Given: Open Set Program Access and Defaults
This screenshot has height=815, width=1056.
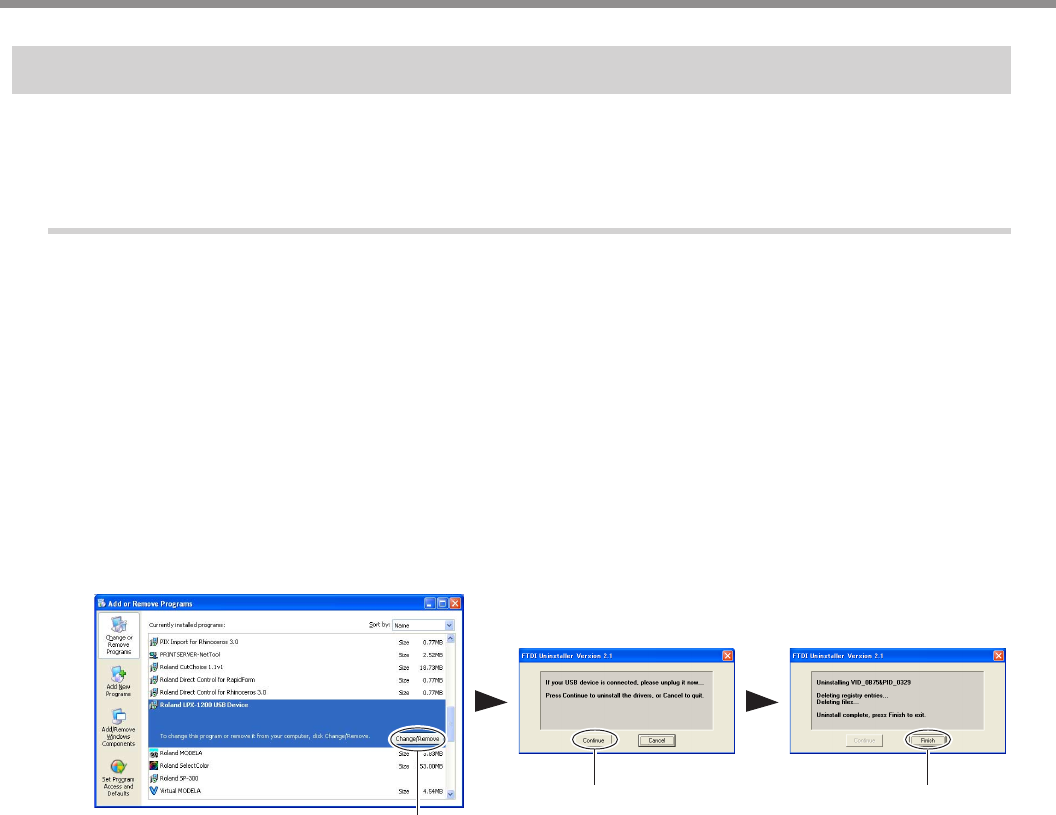Looking at the screenshot, I should (119, 778).
